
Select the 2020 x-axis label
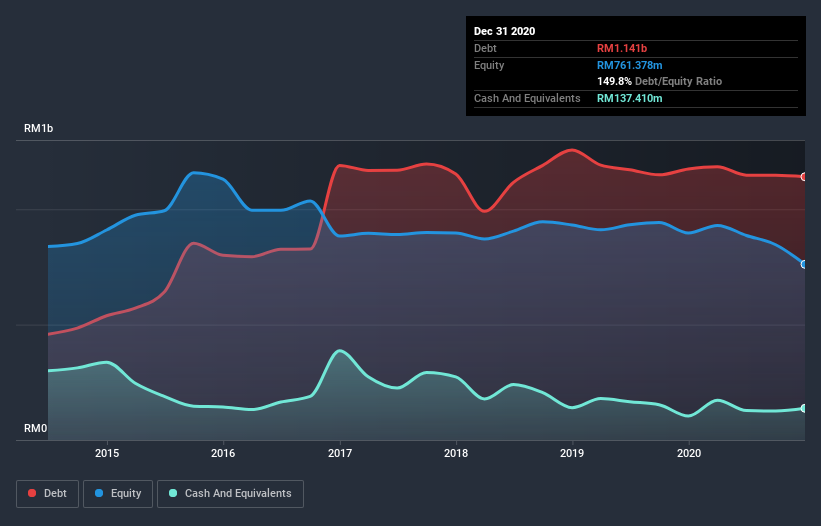pos(689,453)
